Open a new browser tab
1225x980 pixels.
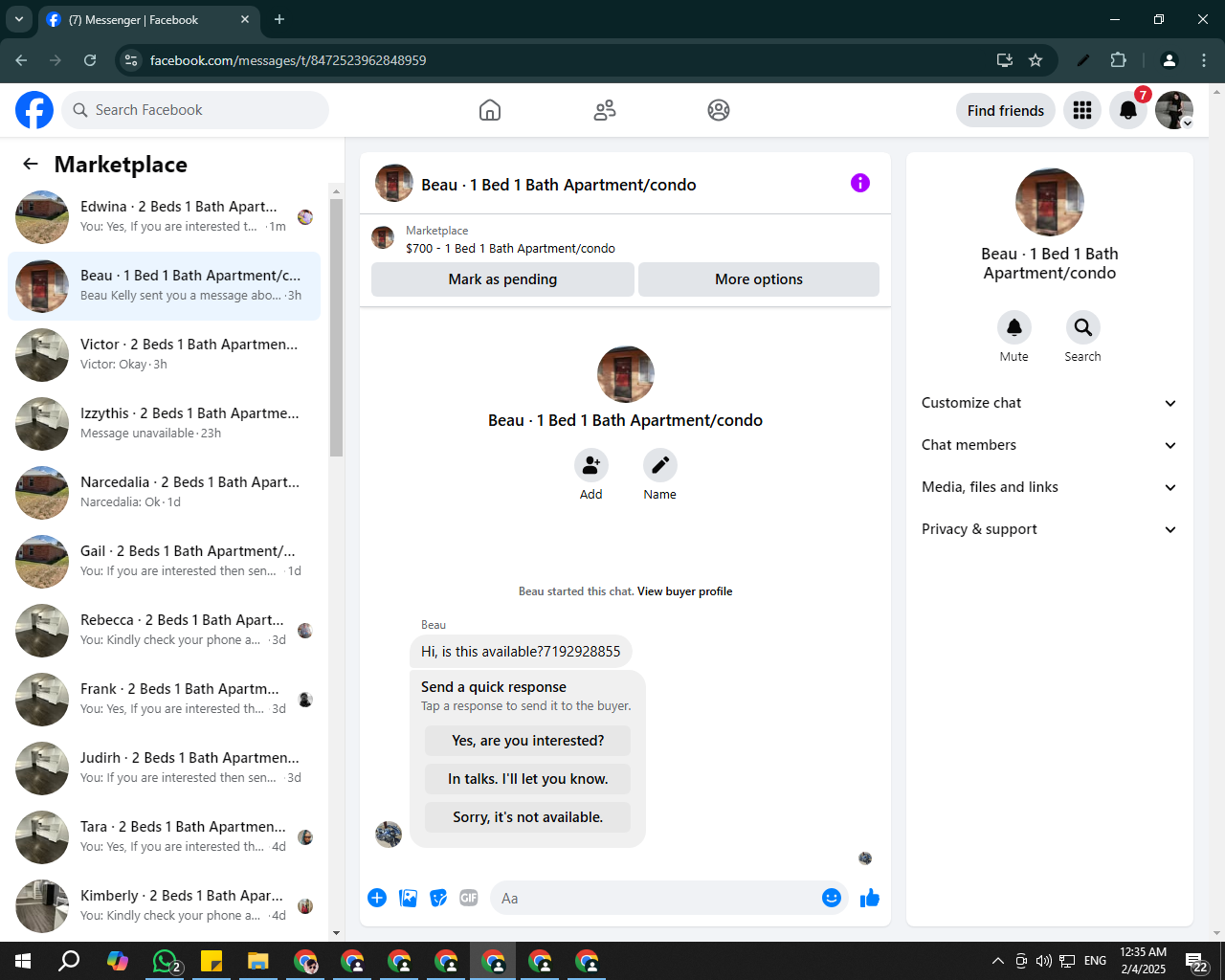point(279,19)
